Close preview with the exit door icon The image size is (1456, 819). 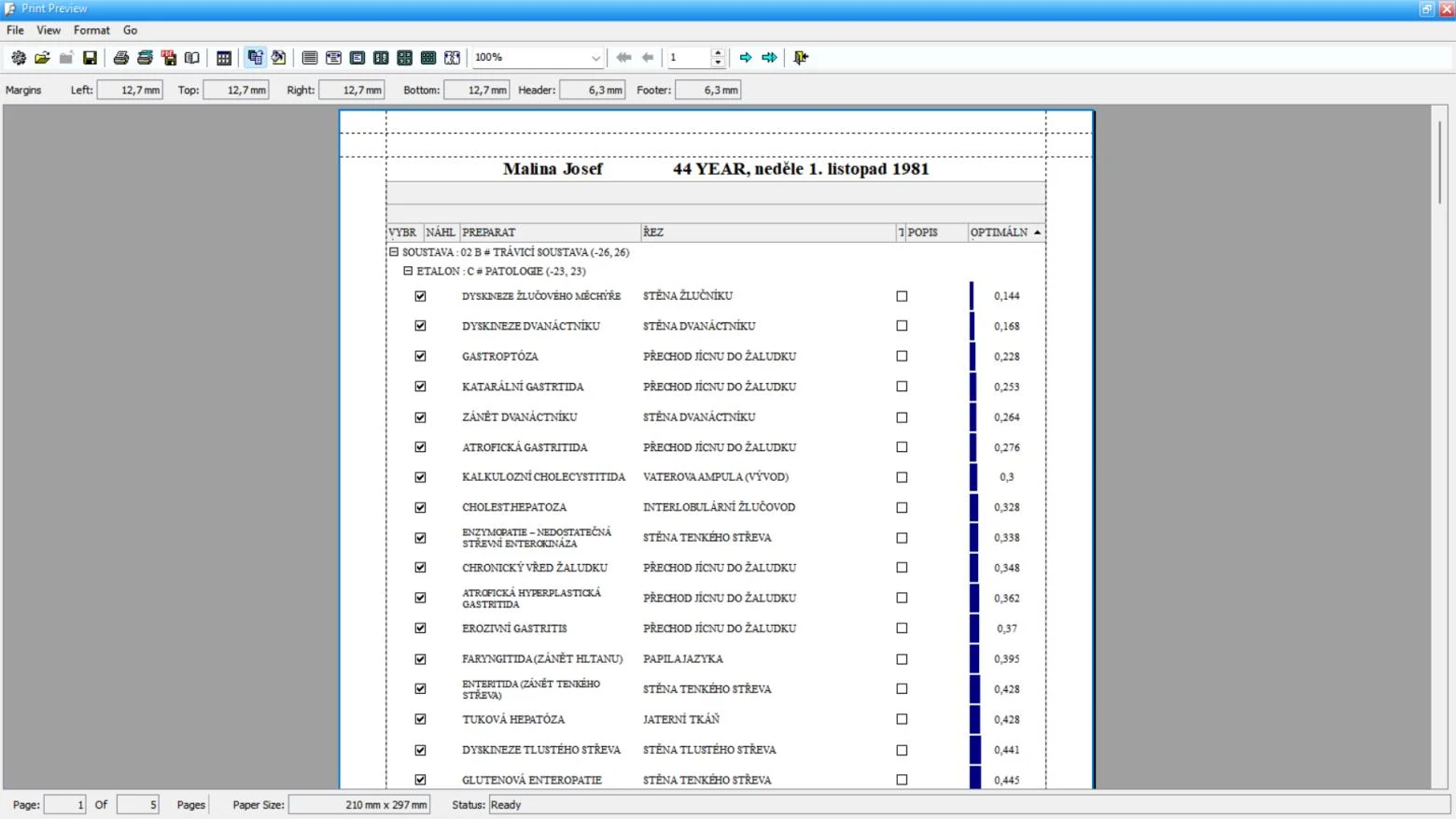coord(801,58)
